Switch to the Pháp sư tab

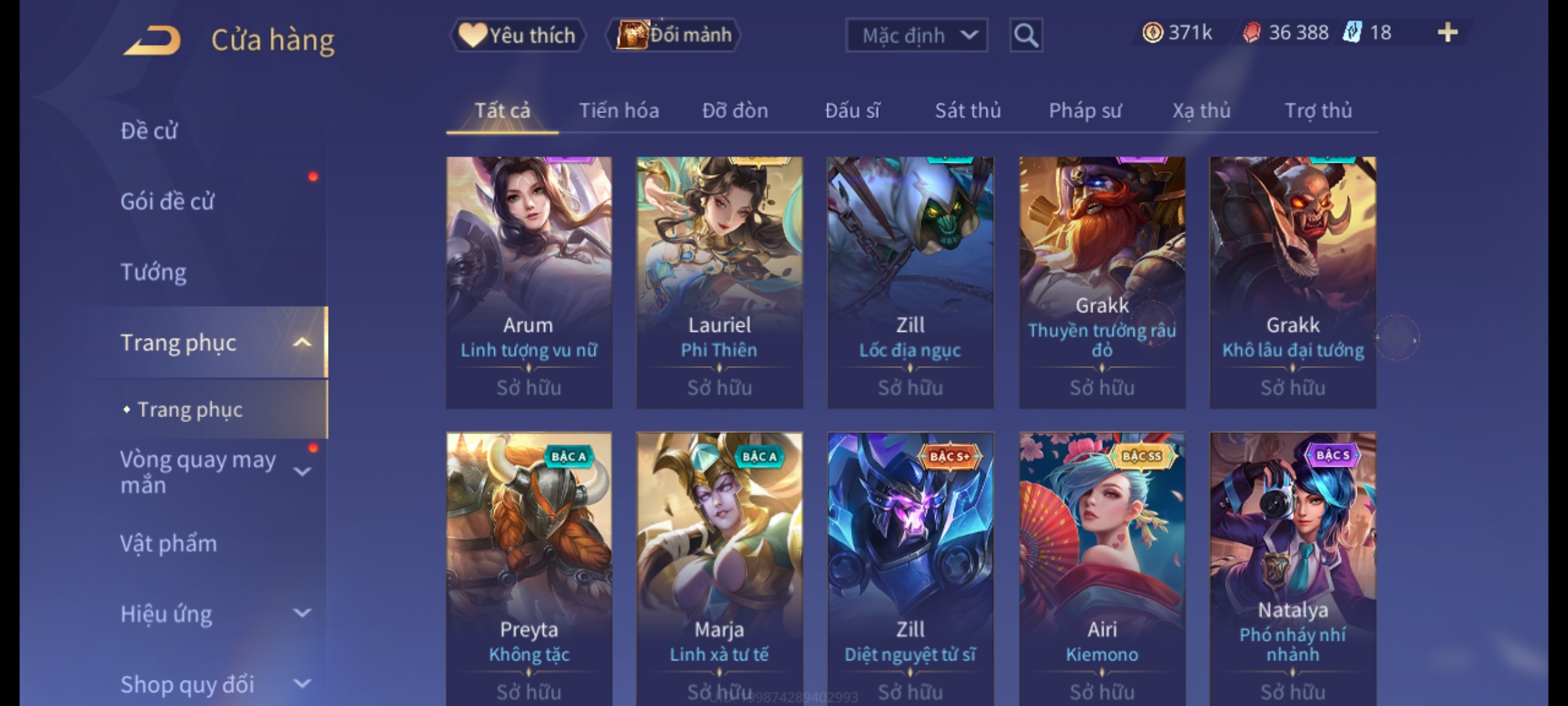(1085, 110)
